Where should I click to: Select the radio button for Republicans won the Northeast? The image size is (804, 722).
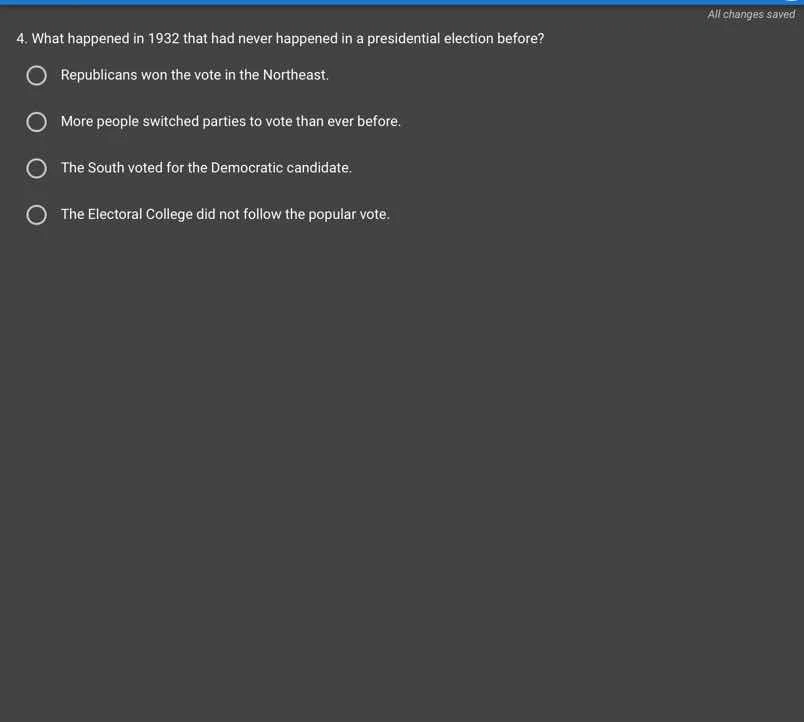click(x=37, y=76)
